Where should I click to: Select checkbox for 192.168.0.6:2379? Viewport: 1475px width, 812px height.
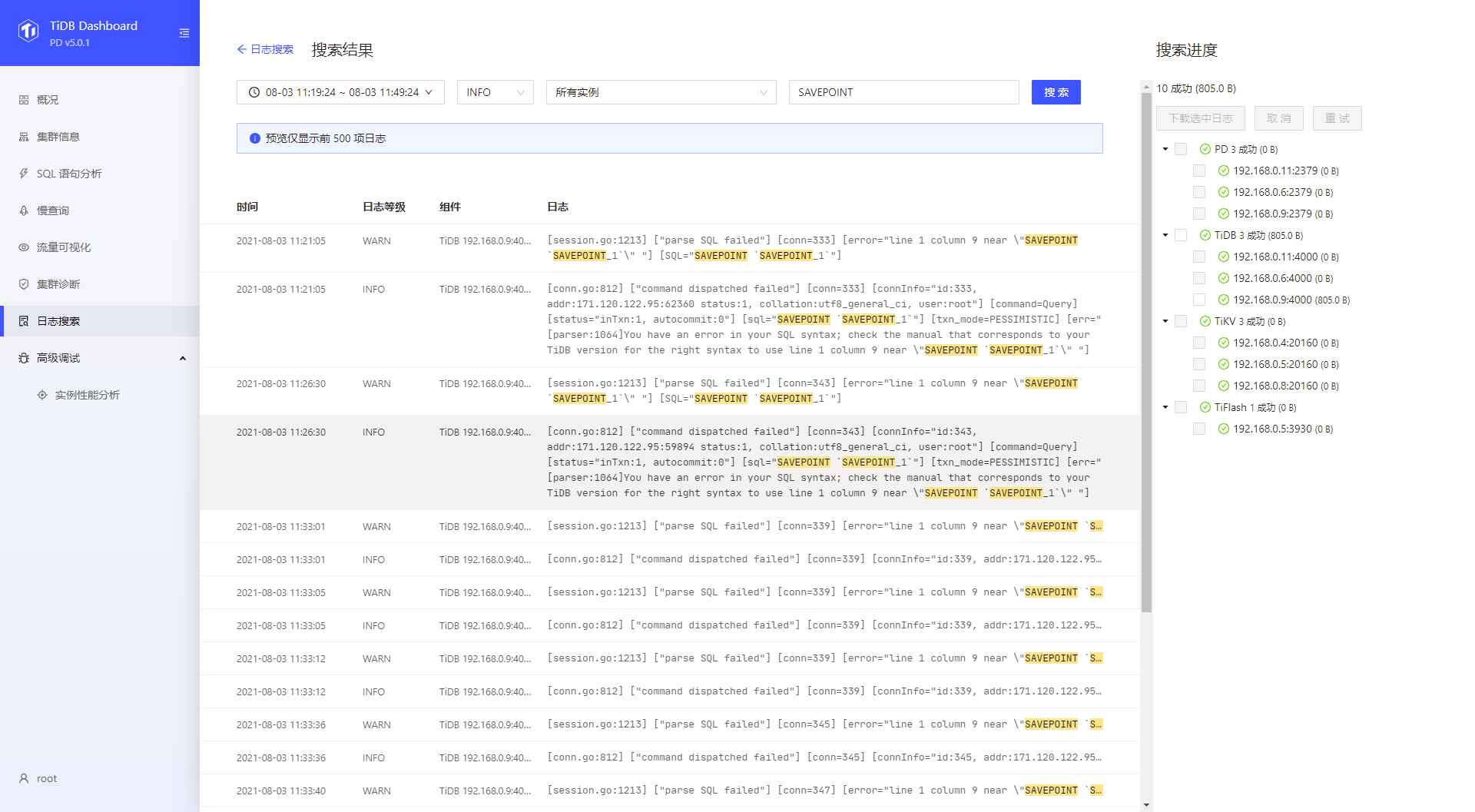1199,192
